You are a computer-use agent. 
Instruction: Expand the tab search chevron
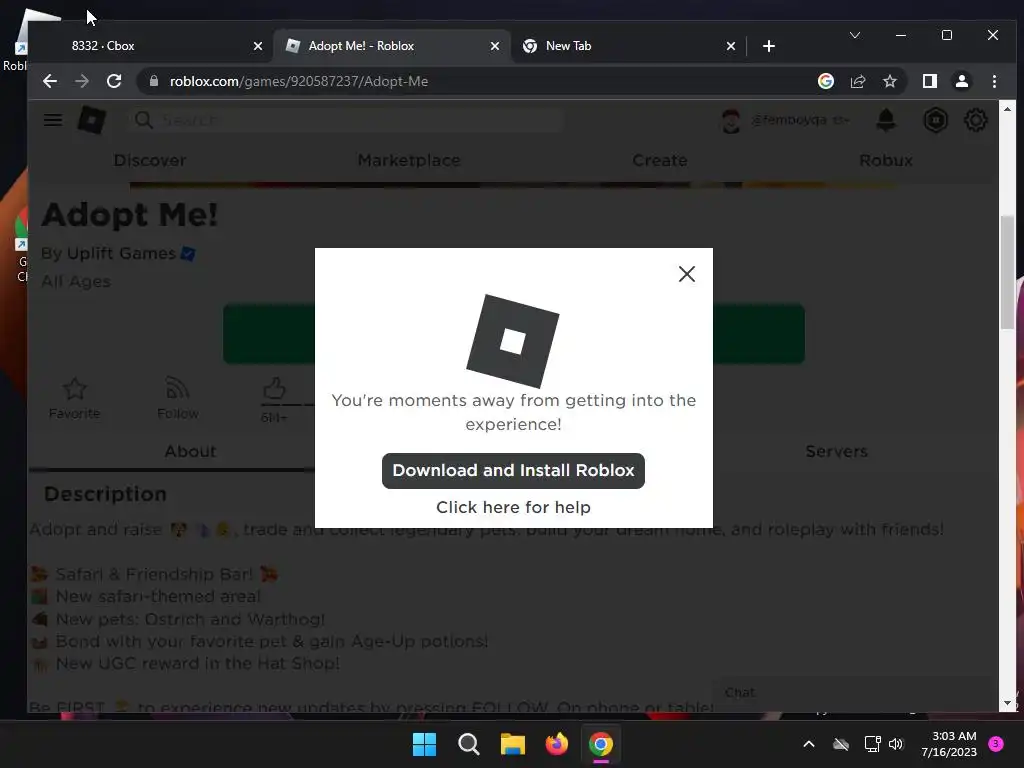(854, 35)
